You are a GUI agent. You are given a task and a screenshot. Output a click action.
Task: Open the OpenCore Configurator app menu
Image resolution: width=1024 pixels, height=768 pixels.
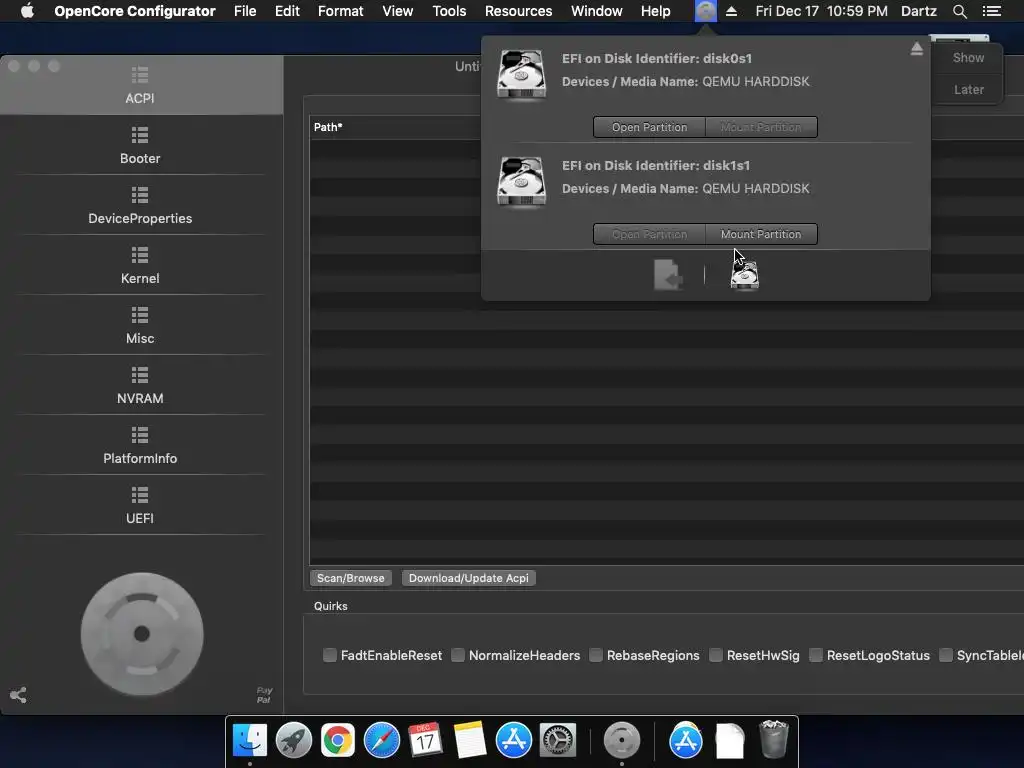click(x=135, y=11)
